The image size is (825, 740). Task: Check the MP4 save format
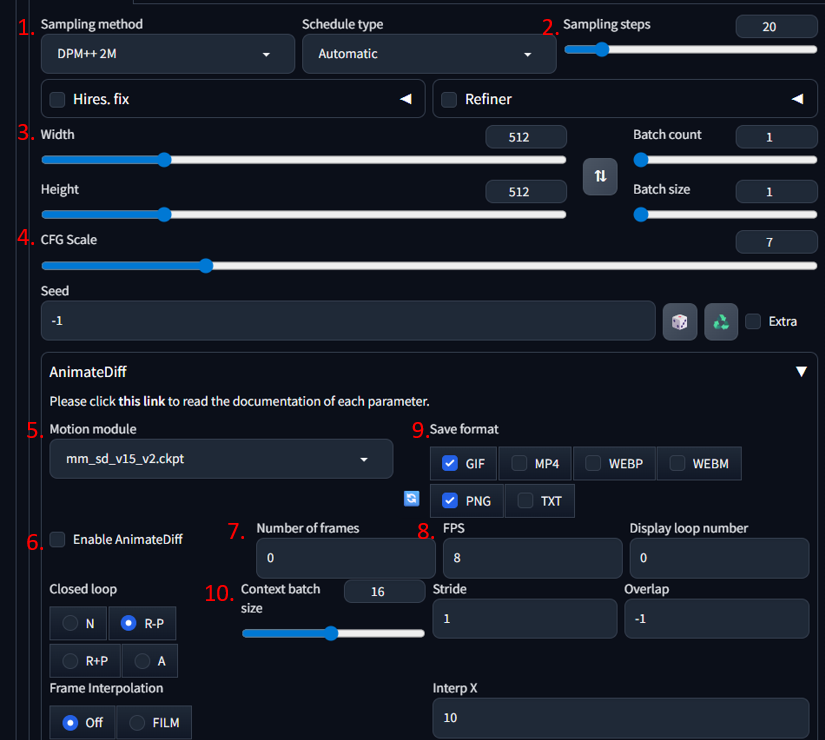[520, 464]
